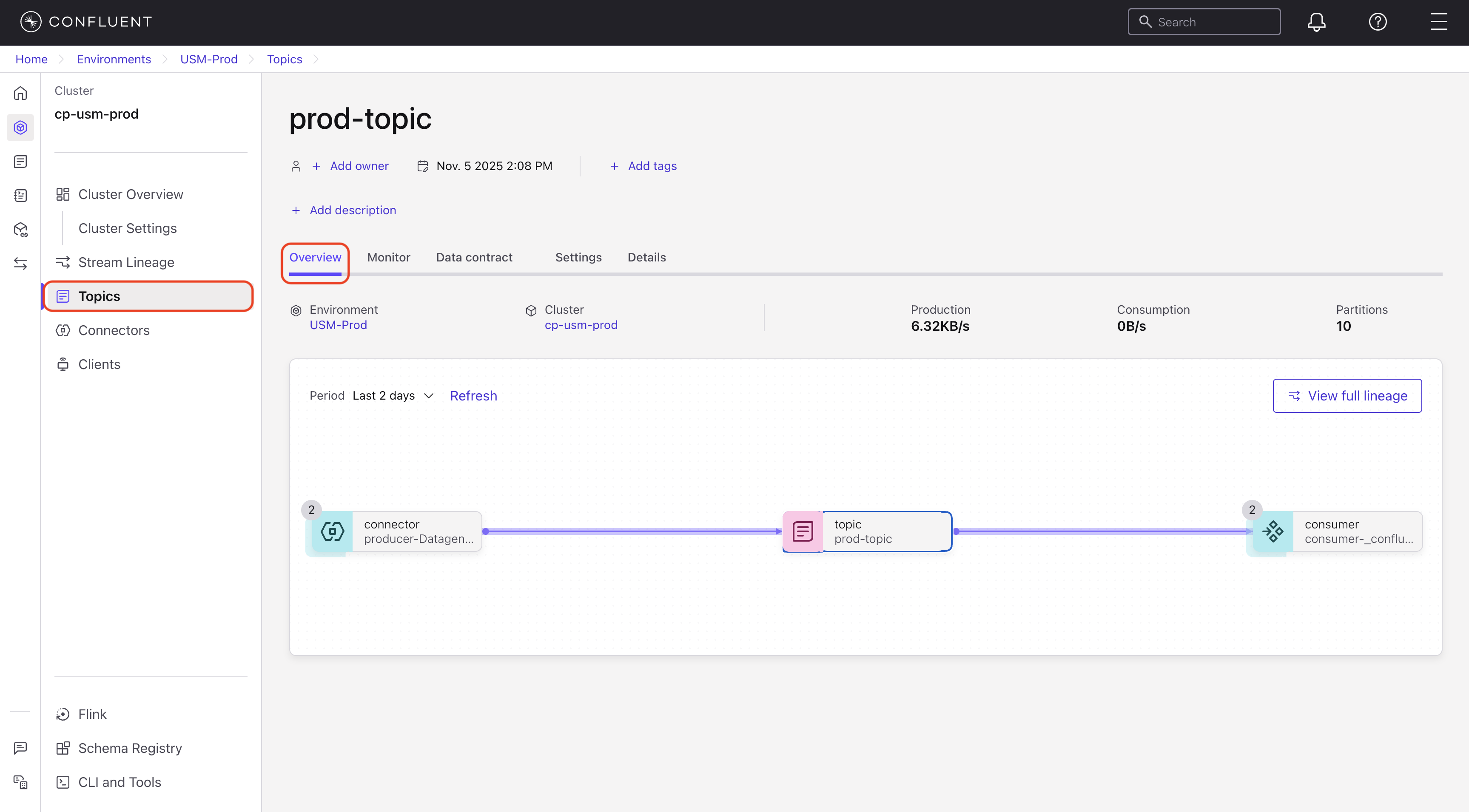This screenshot has height=812, width=1469.
Task: Click the stream lineage arrows rail icon
Action: (x=20, y=264)
